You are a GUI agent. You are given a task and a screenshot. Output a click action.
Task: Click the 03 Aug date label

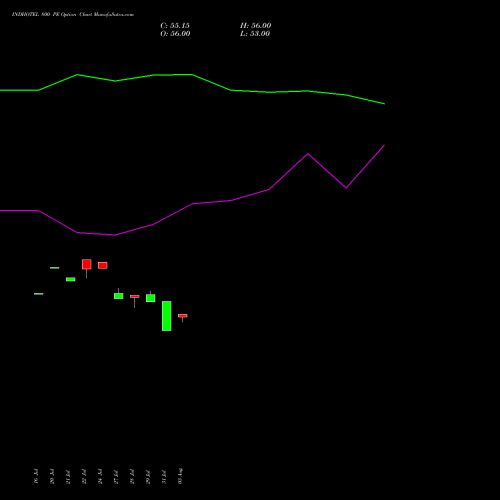(180, 476)
